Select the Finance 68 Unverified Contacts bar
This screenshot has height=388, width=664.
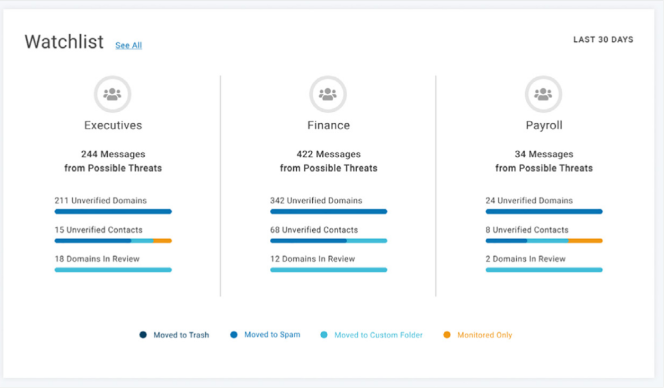[x=329, y=241]
